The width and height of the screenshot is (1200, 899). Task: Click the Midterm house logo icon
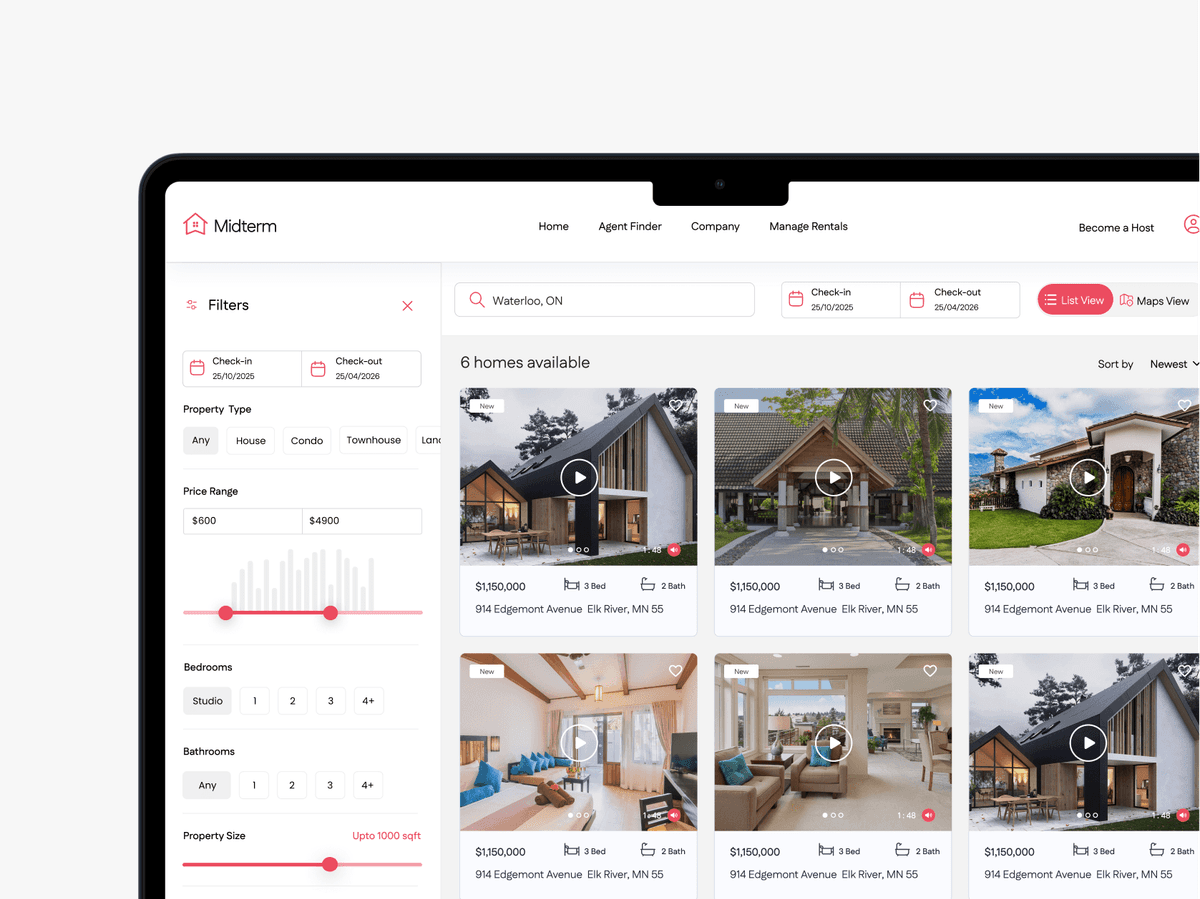pyautogui.click(x=195, y=225)
